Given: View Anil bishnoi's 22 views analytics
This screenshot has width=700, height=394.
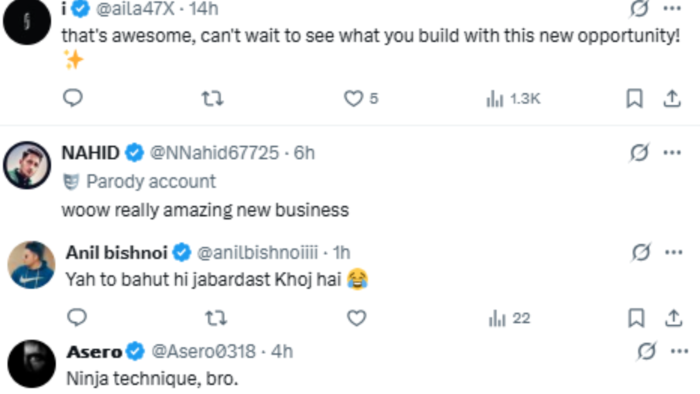Looking at the screenshot, I should click(509, 319).
